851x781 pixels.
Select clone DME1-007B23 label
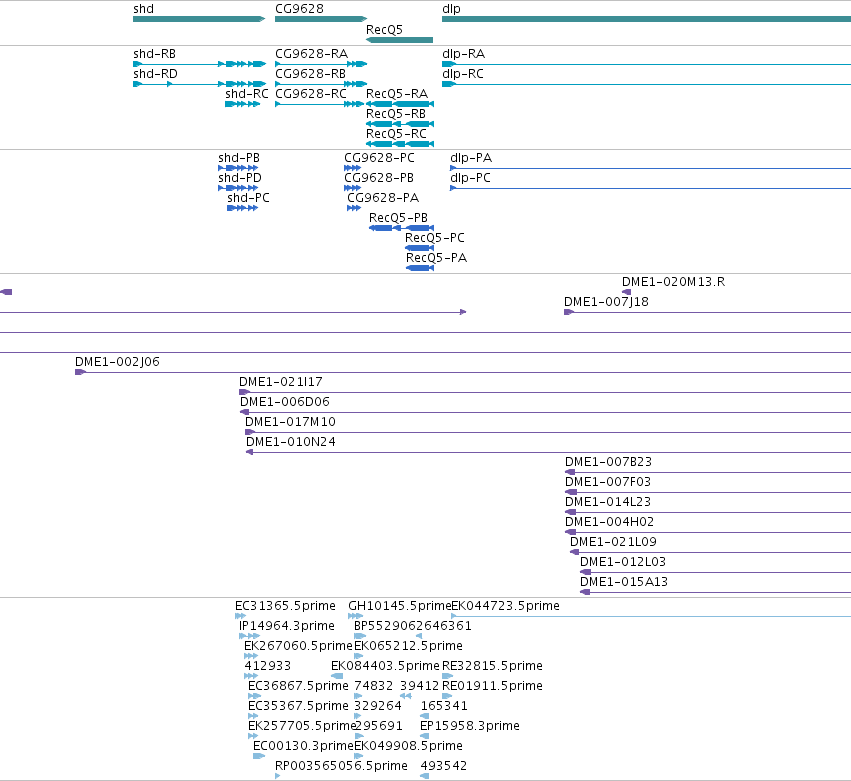pyautogui.click(x=608, y=462)
